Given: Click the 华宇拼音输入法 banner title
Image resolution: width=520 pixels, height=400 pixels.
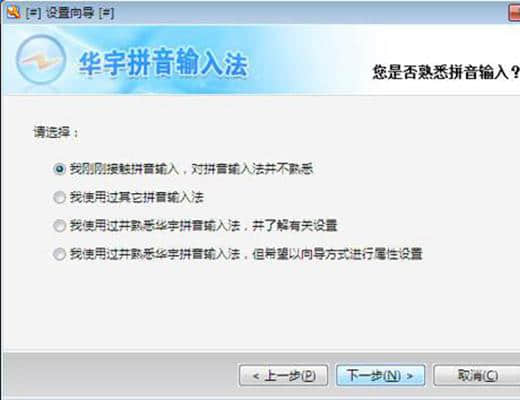Looking at the screenshot, I should pyautogui.click(x=164, y=63).
